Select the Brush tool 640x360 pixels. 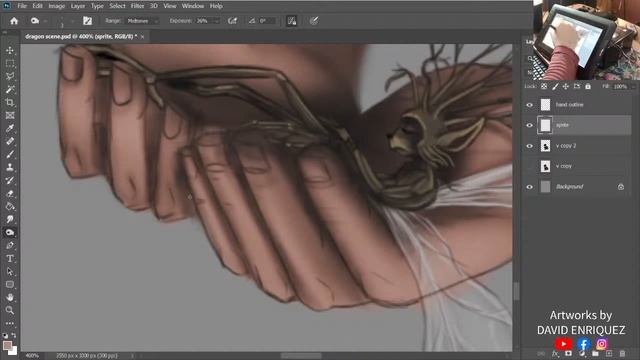(x=10, y=154)
